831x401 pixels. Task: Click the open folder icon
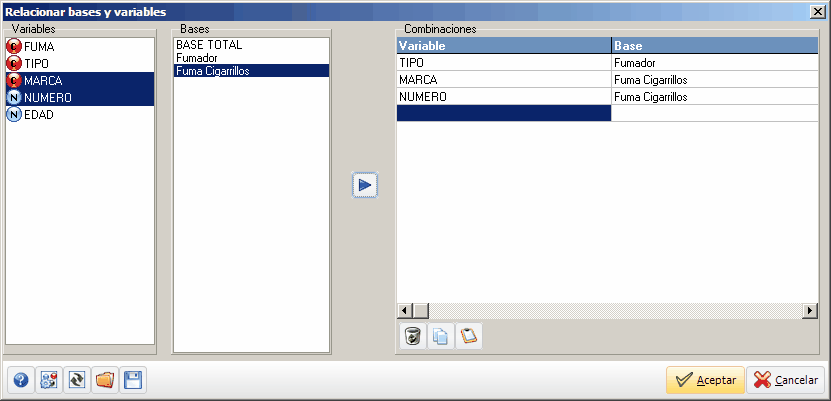105,380
